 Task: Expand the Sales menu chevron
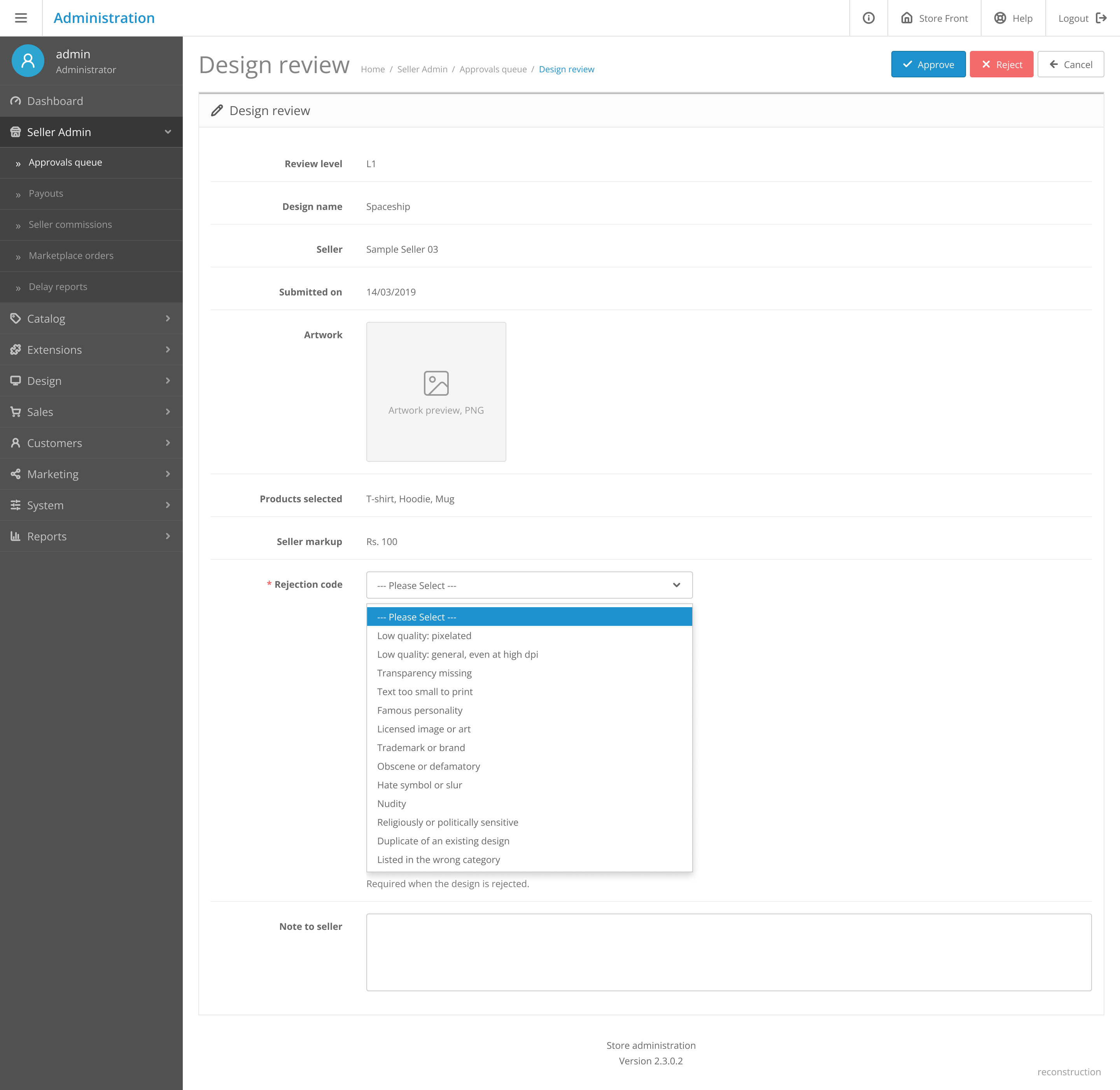point(168,412)
